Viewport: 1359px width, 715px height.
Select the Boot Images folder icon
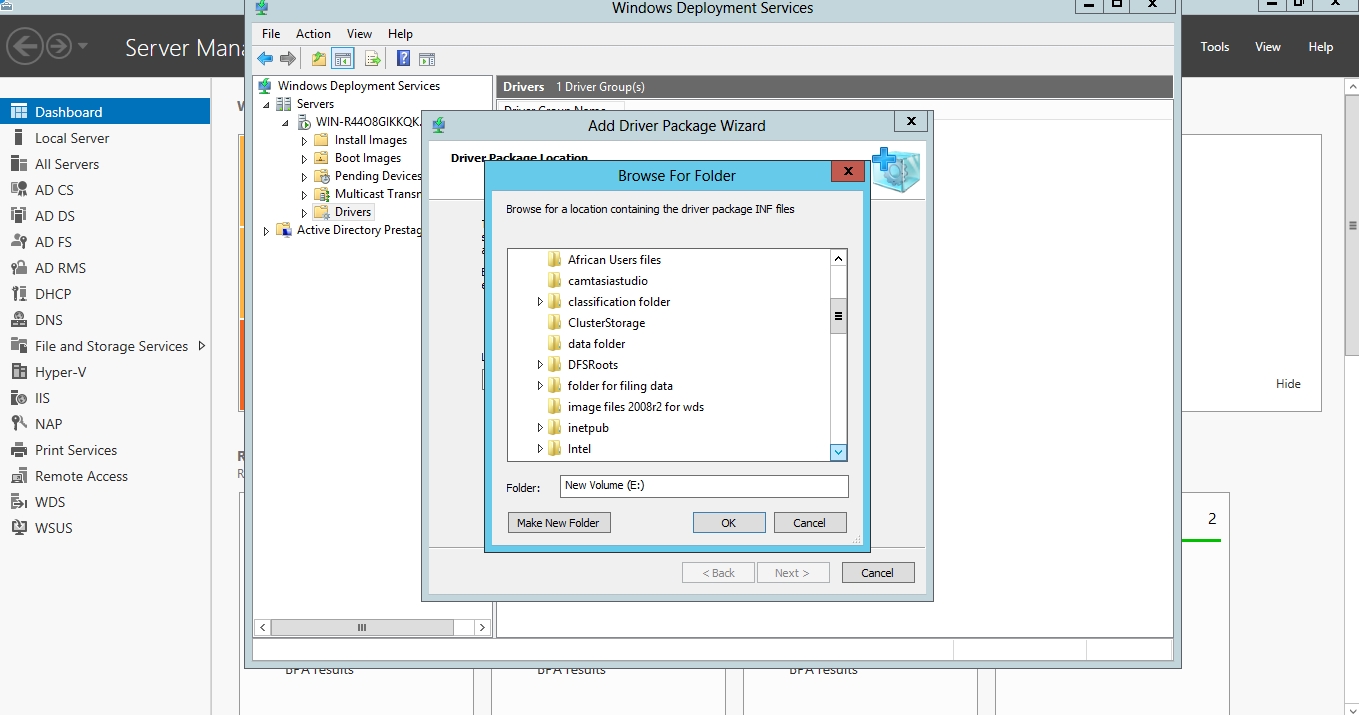point(321,158)
